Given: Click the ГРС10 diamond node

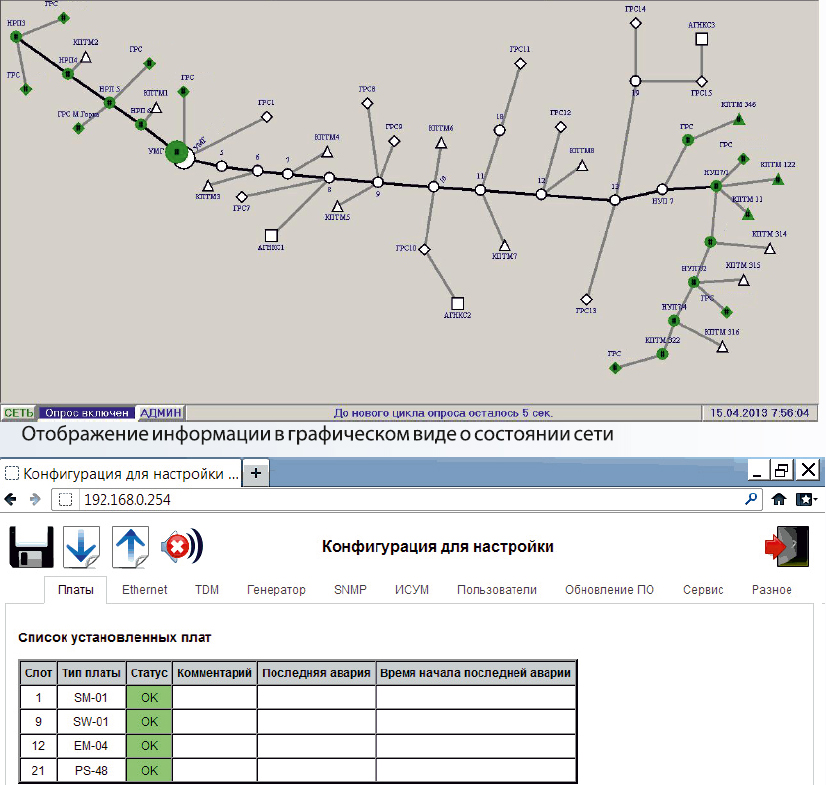Looking at the screenshot, I should click(425, 249).
